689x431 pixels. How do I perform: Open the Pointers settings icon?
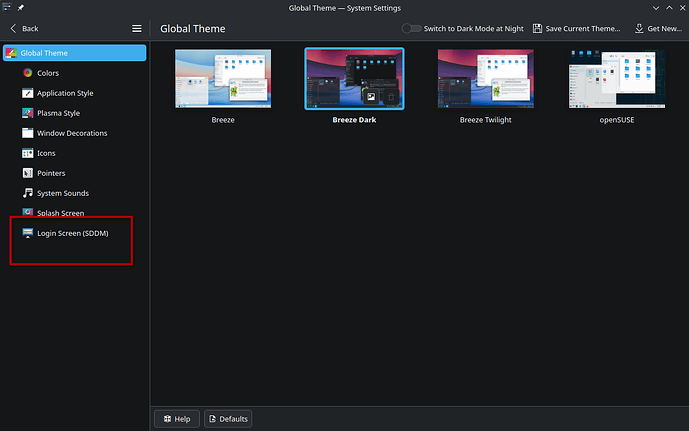pos(28,173)
